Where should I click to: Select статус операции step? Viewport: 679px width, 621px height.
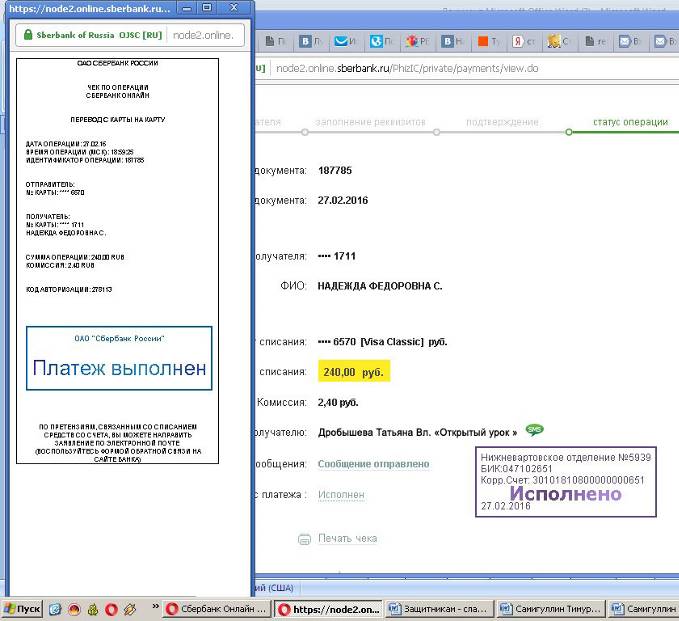(630, 122)
